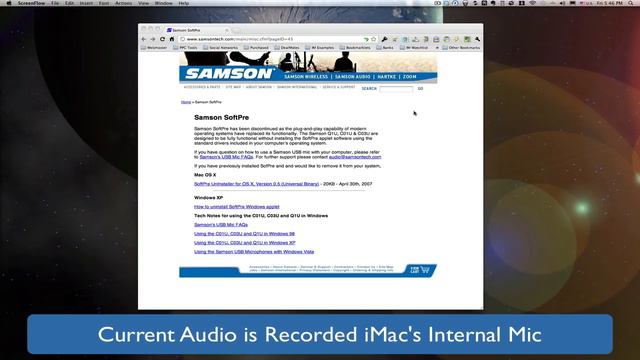Open the Bookmarklets bookmarks folder
Viewport: 640px width, 360px height.
[355, 48]
